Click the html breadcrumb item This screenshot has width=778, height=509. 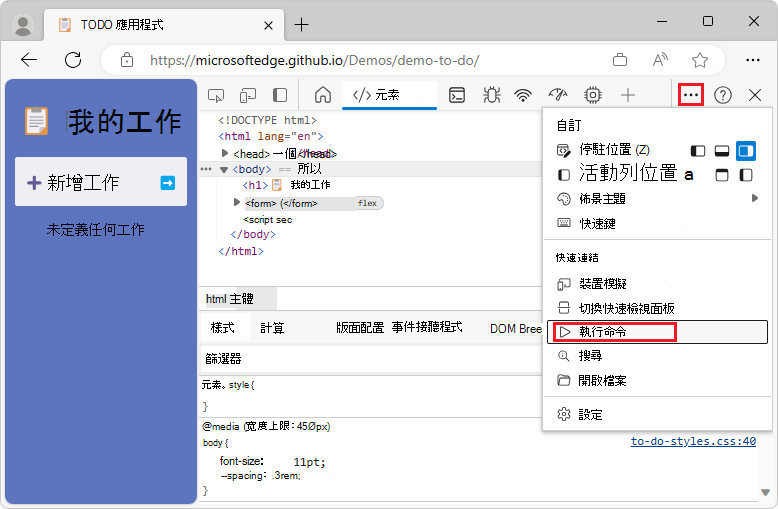(216, 299)
